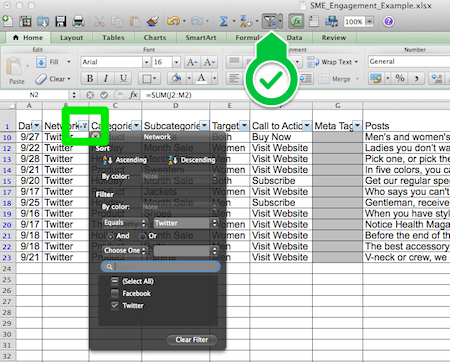The width and height of the screenshot is (450, 362).
Task: Open the Categories column filter dropdown
Action: click(137, 126)
